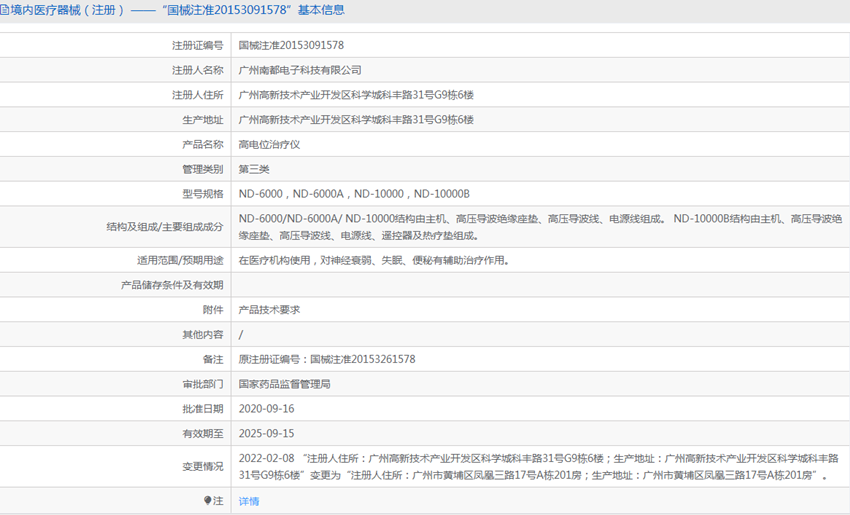Click the 备注 label
This screenshot has height=515, width=850.
tap(213, 359)
